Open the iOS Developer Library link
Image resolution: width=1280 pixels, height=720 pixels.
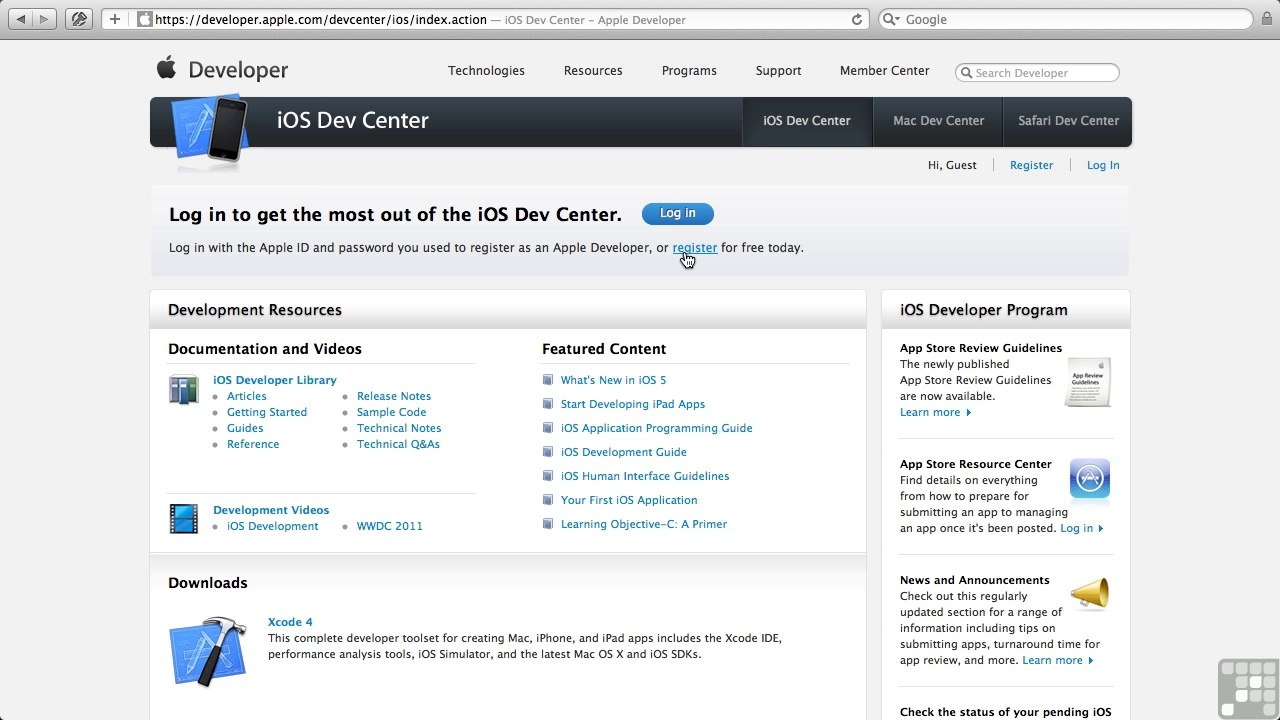[275, 380]
